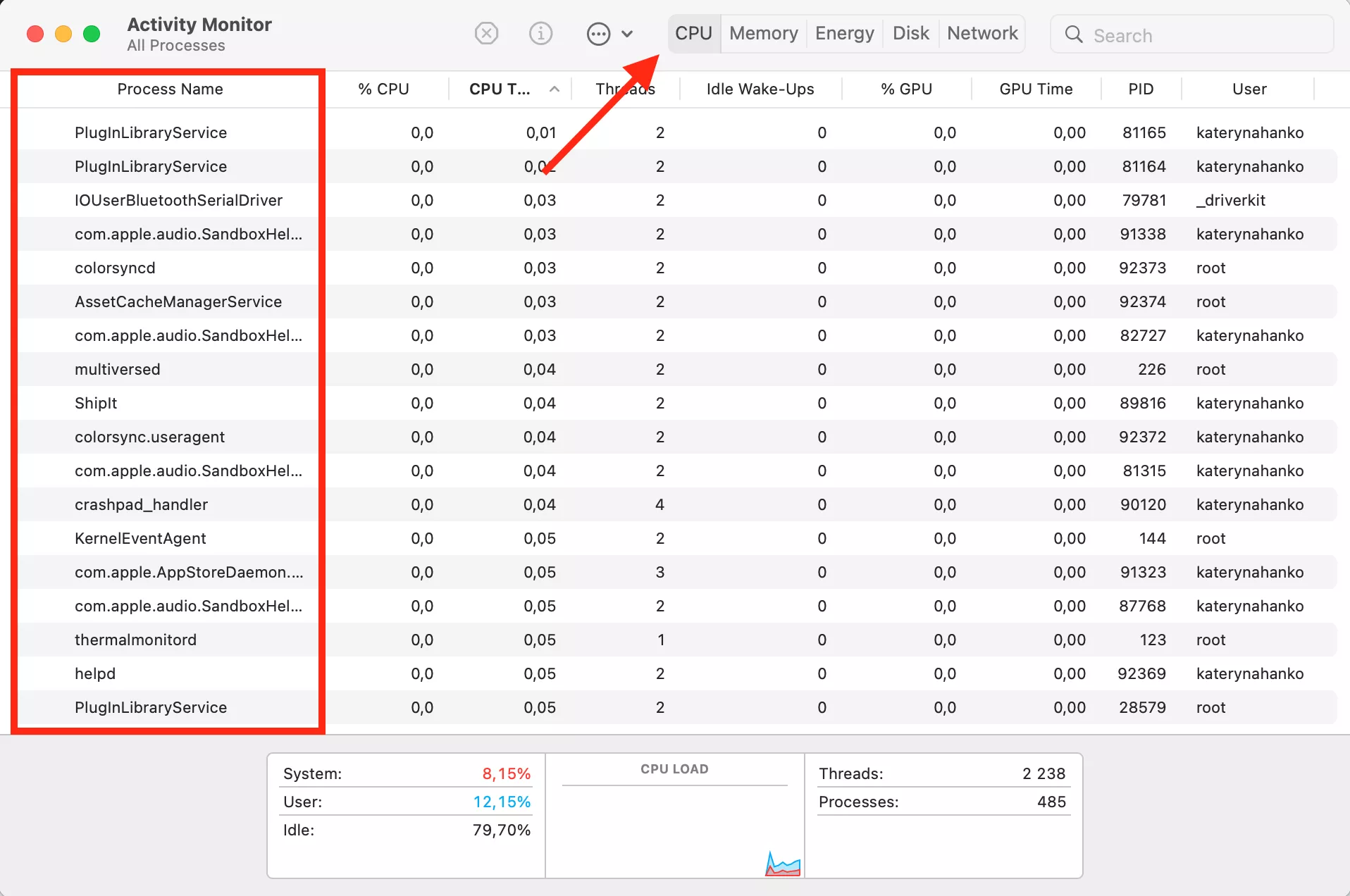Expand the more options dropdown chevron
Screen dimensions: 1350x896
click(x=627, y=34)
